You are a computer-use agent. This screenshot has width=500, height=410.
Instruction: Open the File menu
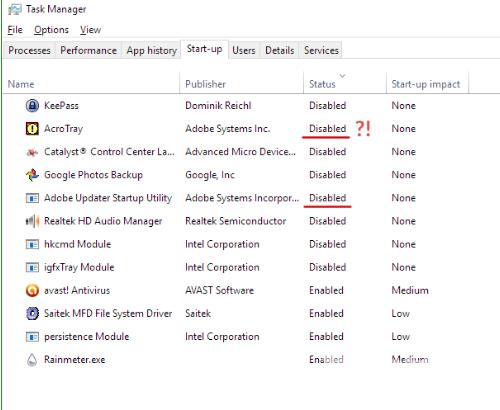pyautogui.click(x=15, y=30)
